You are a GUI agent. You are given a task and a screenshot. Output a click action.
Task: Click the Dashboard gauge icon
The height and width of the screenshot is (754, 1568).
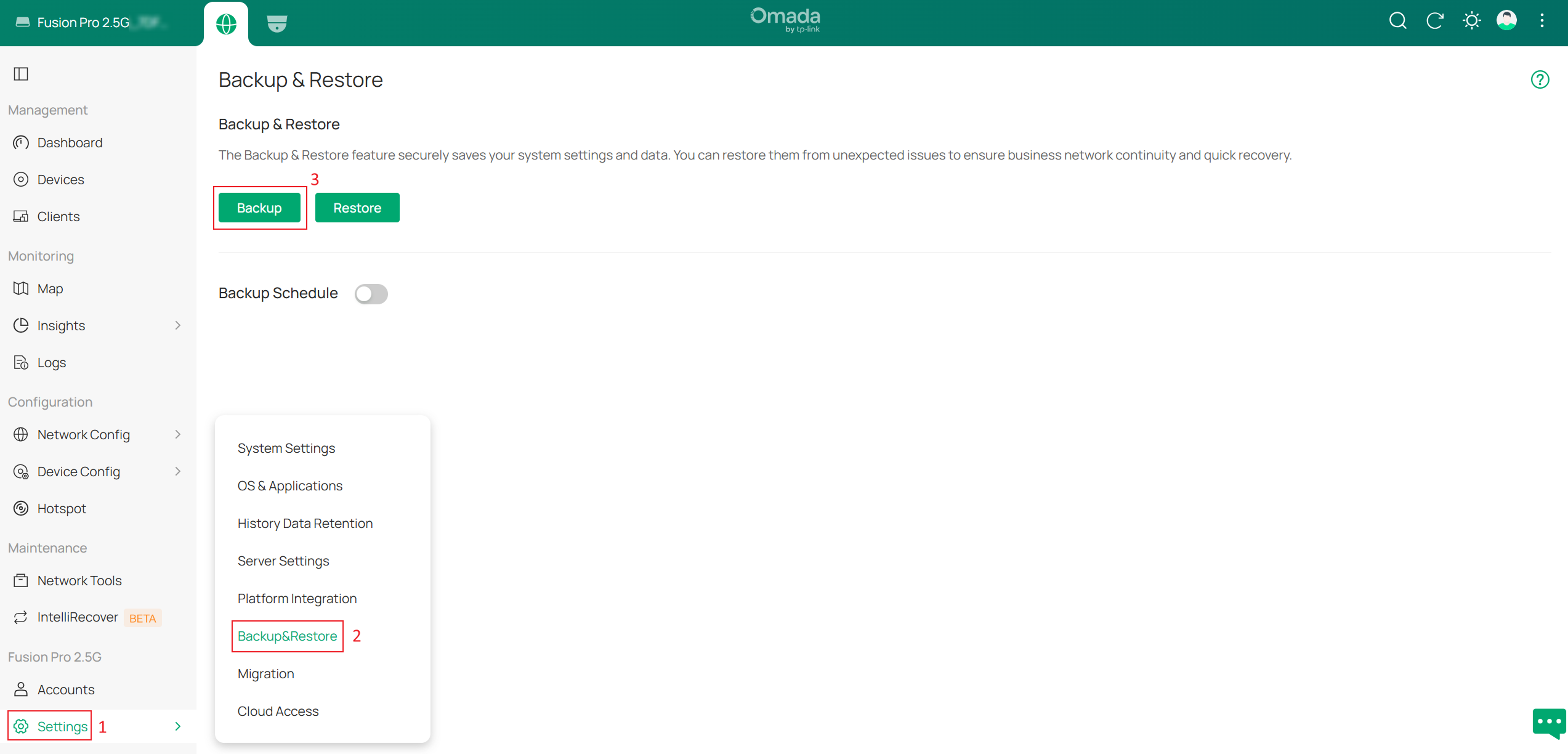click(21, 142)
